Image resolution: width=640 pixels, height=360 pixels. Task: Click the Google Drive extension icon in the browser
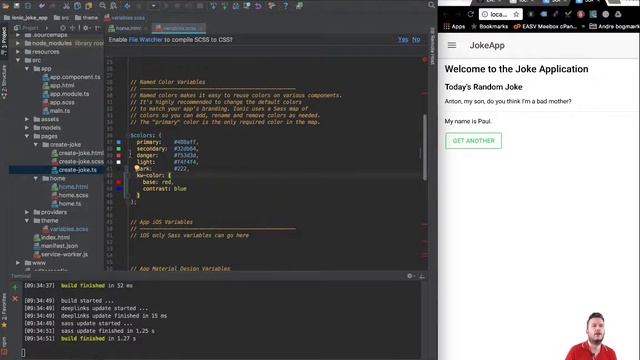point(618,14)
